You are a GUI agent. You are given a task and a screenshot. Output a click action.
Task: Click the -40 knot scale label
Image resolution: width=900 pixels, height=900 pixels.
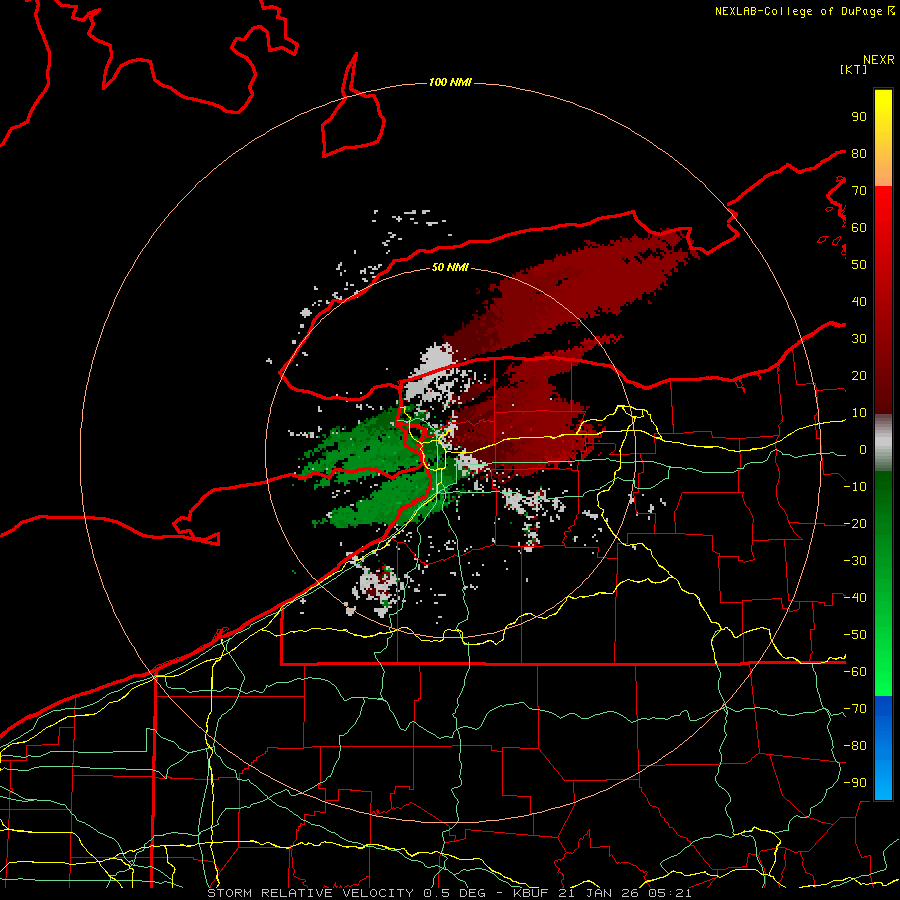pos(855,598)
